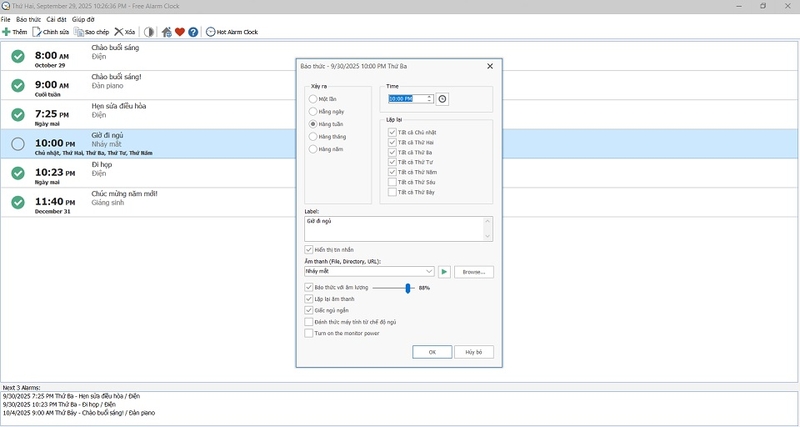The height and width of the screenshot is (427, 800).
Task: Enable the 10:00 PM alarm empty circle
Action: click(x=18, y=144)
